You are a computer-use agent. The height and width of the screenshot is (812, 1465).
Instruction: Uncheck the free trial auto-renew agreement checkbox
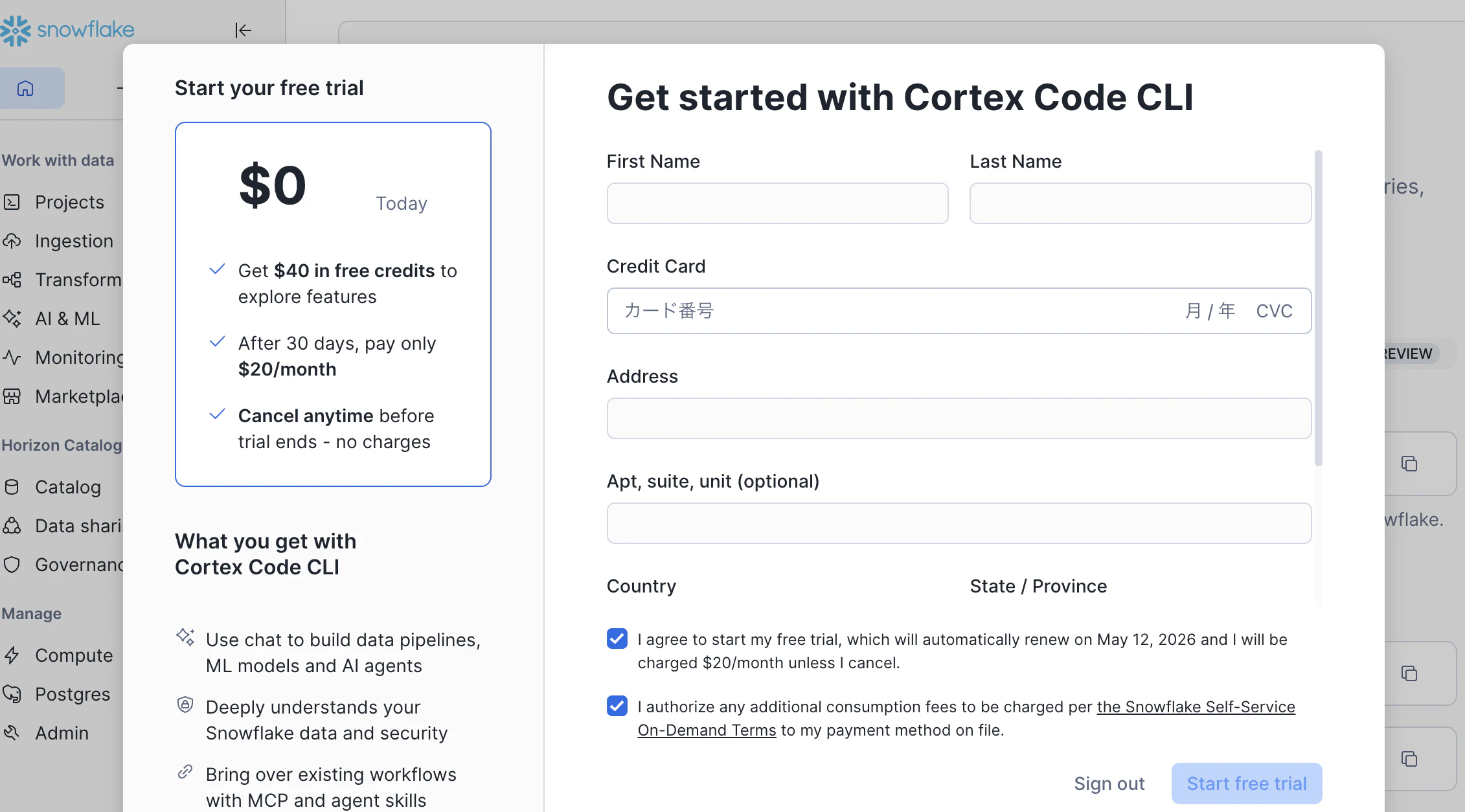[x=617, y=639]
